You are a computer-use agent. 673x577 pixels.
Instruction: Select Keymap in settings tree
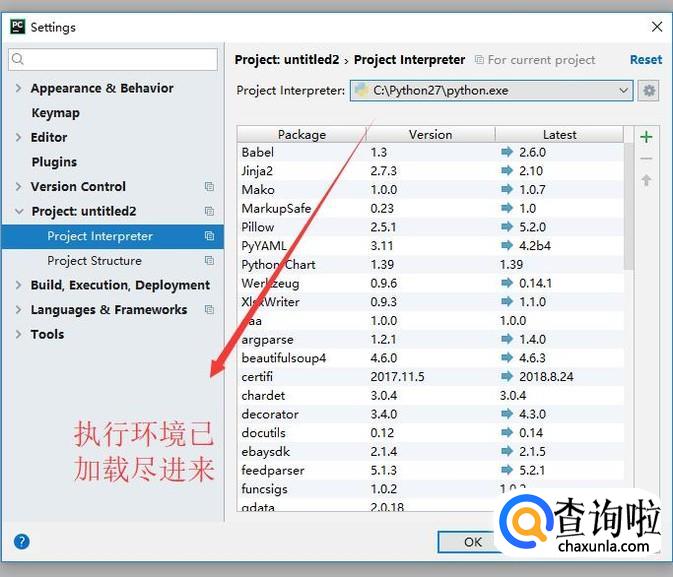[x=55, y=113]
